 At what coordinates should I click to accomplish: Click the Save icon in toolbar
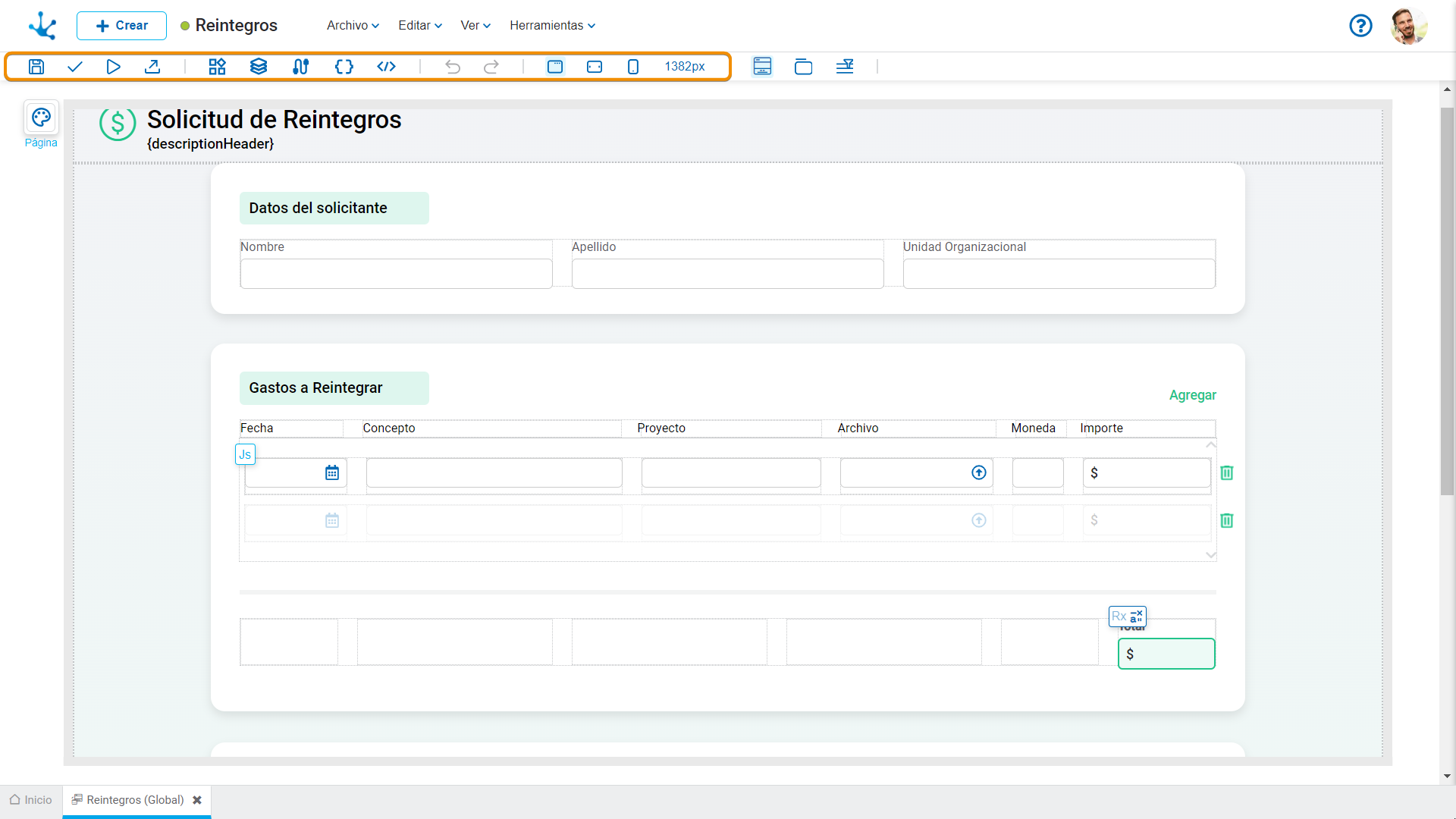[x=36, y=67]
